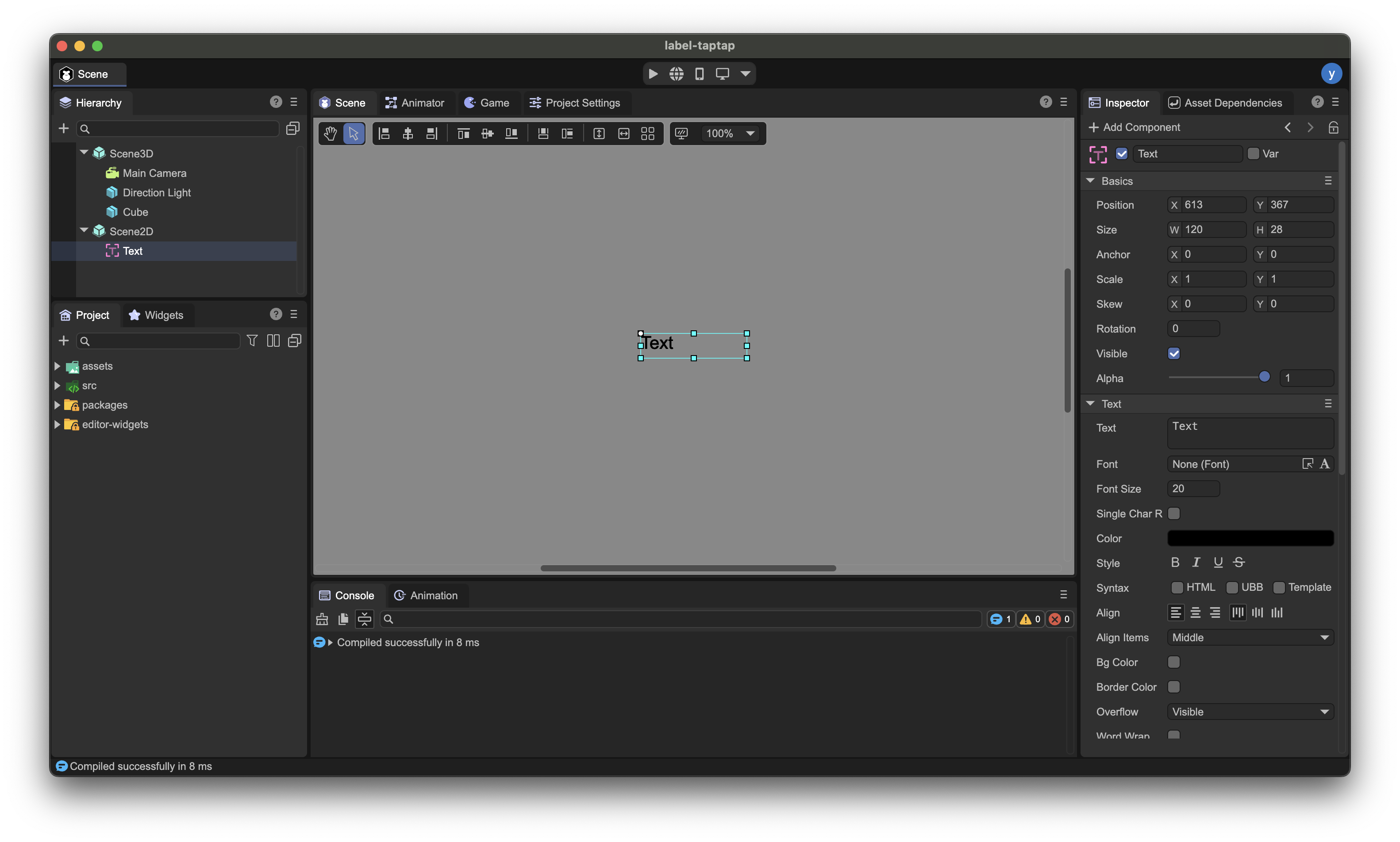Center-align text with Align icon
Image resolution: width=1400 pixels, height=842 pixels.
pyautogui.click(x=1195, y=612)
